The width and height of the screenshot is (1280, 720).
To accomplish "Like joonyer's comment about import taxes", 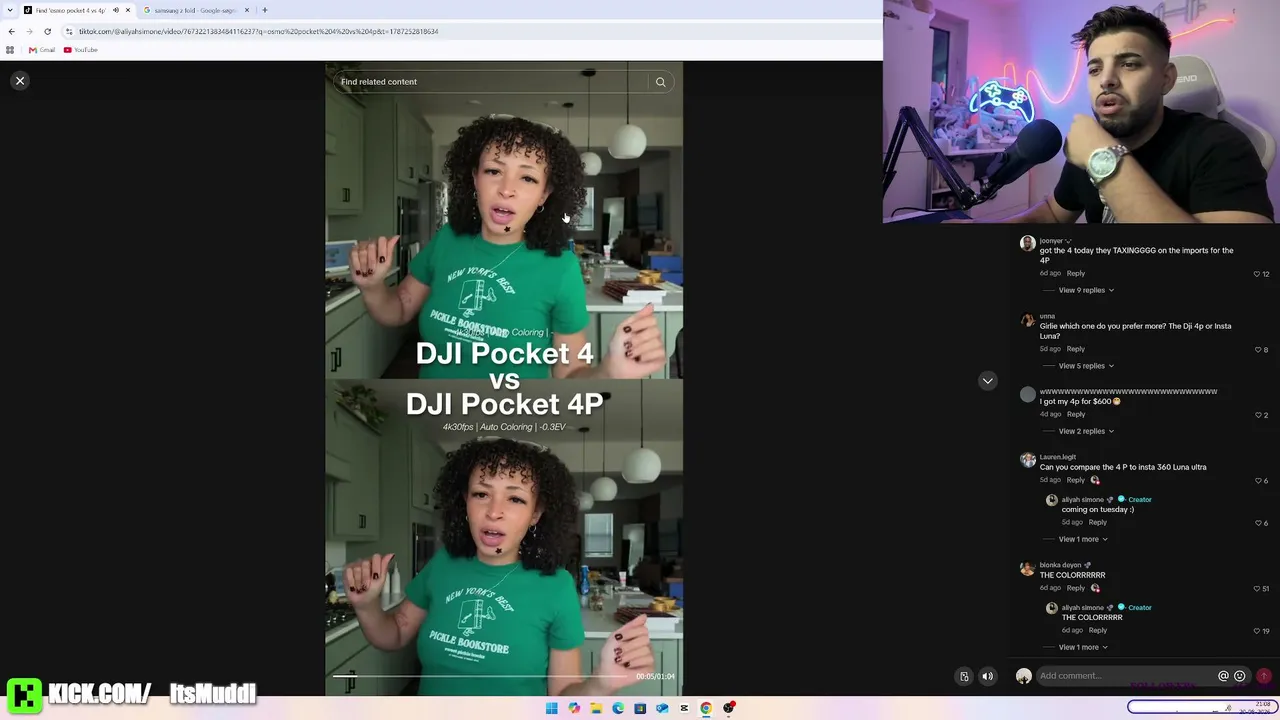I will (1257, 274).
